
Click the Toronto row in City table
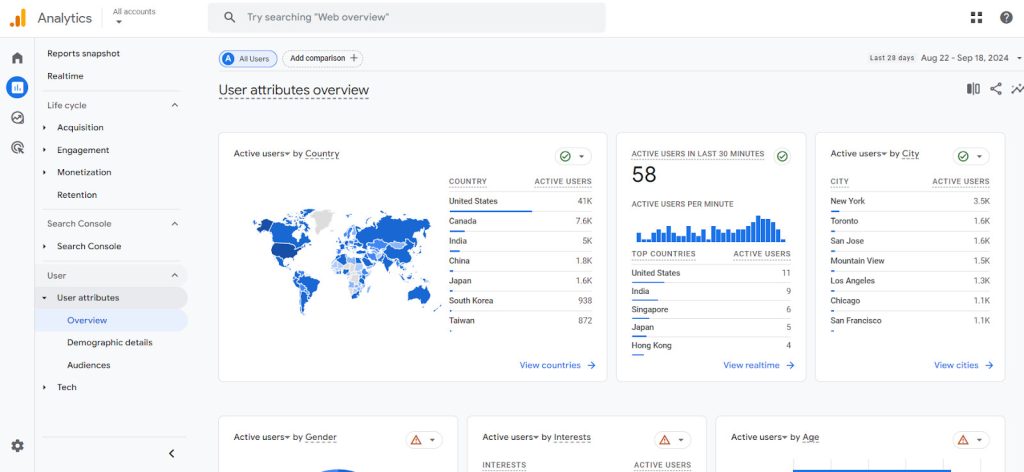910,221
